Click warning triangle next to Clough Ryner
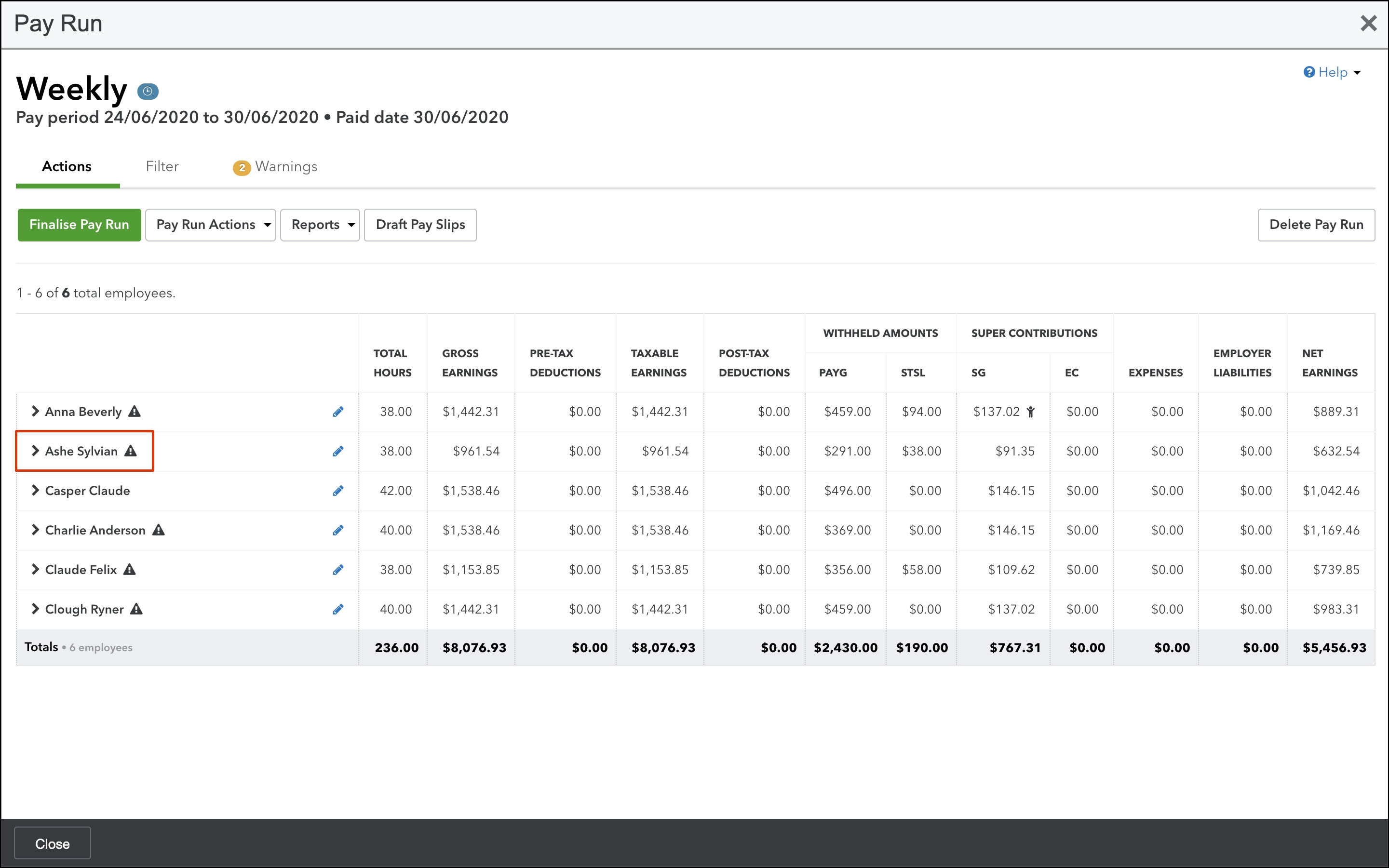This screenshot has width=1389, height=868. click(x=136, y=609)
